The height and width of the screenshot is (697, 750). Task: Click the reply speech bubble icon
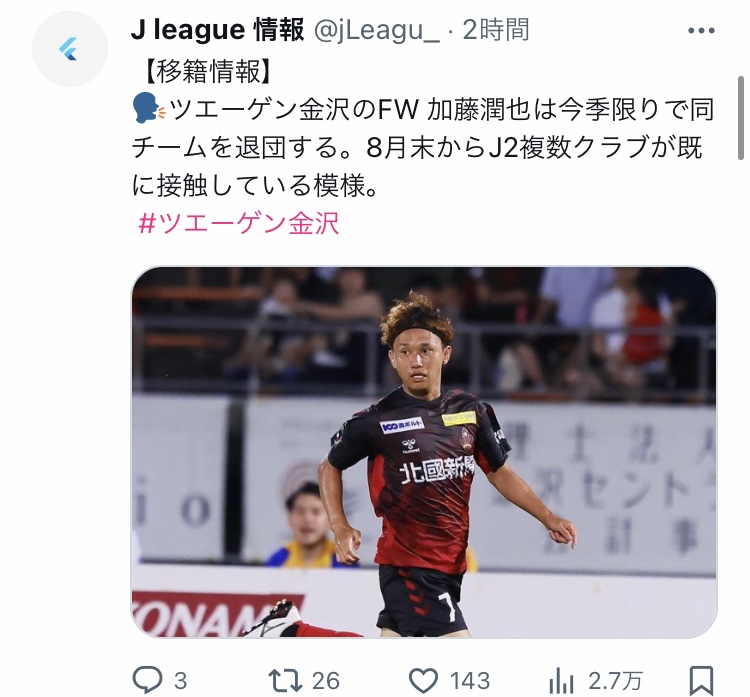(147, 680)
